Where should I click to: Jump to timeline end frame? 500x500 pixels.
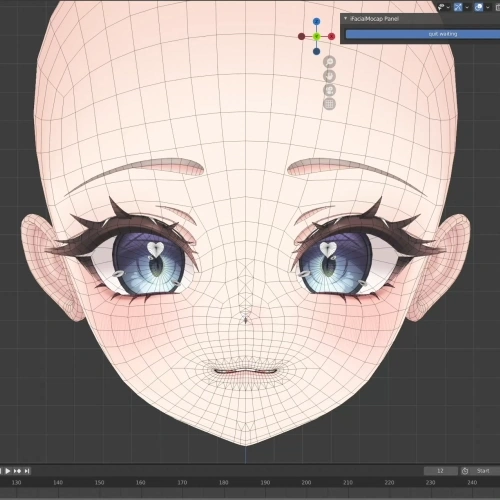(x=27, y=471)
